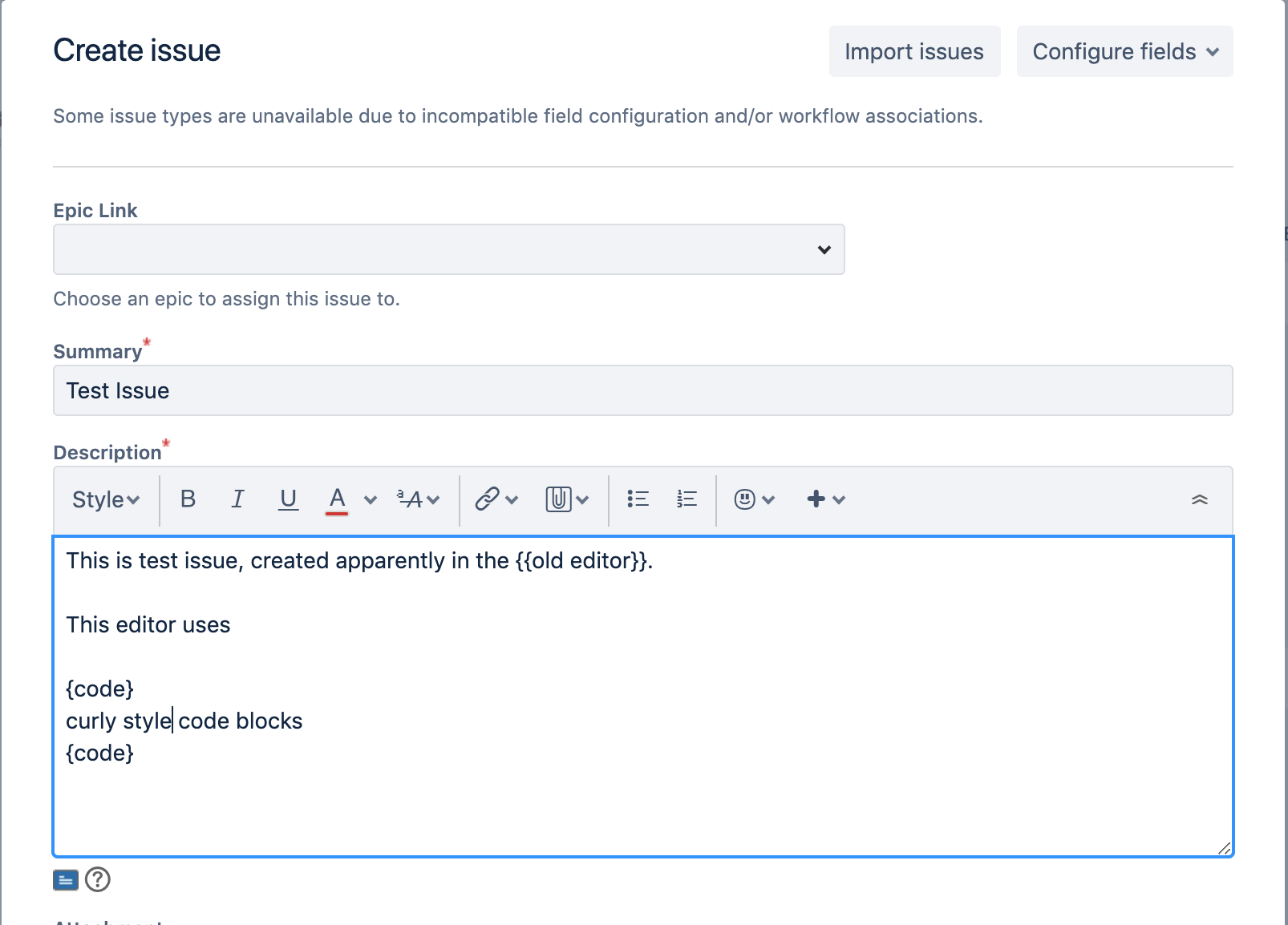1288x925 pixels.
Task: Click the Description field label
Action: 107,453
